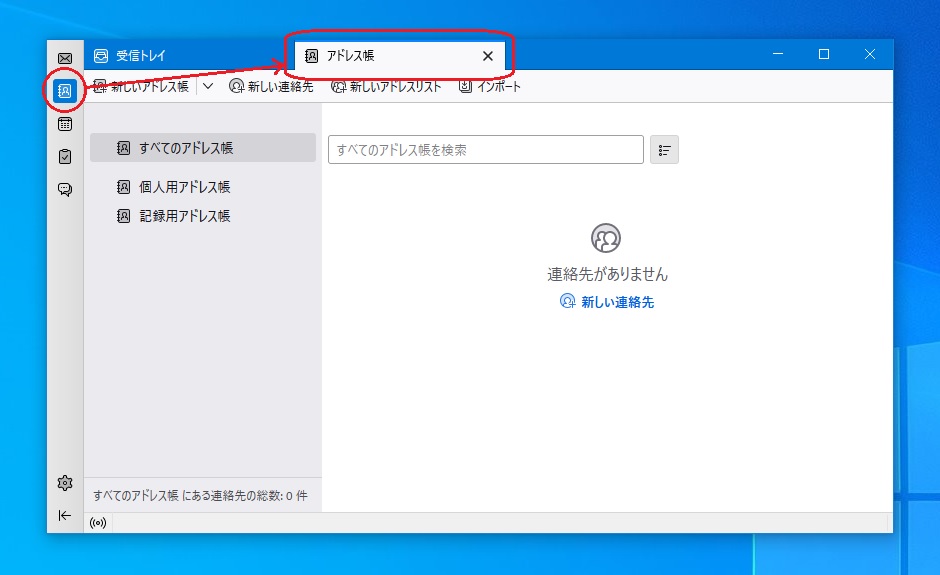Open the list display options button
The width and height of the screenshot is (940, 575).
pyautogui.click(x=664, y=150)
